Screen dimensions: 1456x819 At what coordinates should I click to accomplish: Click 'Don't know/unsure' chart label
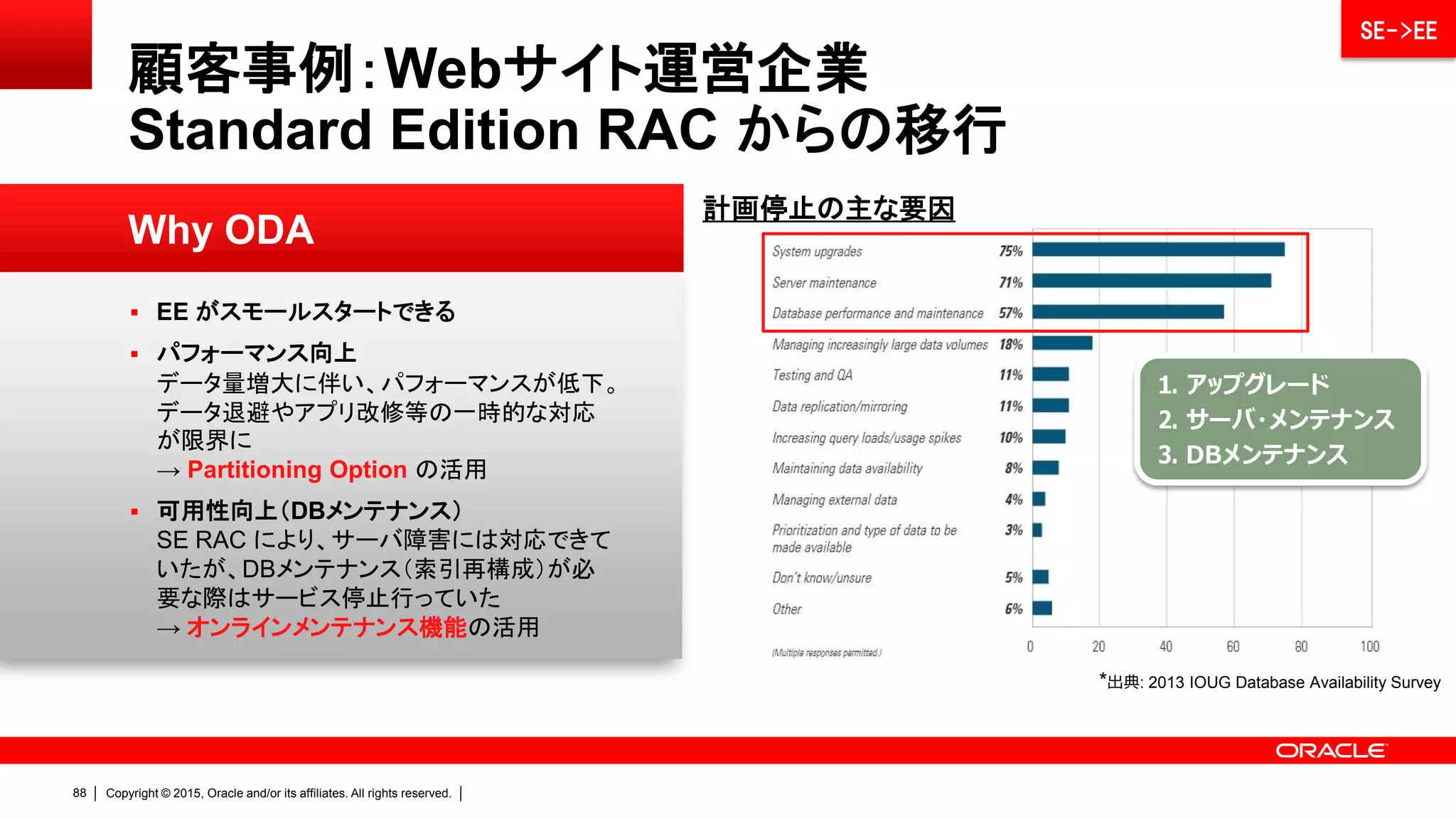(x=822, y=578)
